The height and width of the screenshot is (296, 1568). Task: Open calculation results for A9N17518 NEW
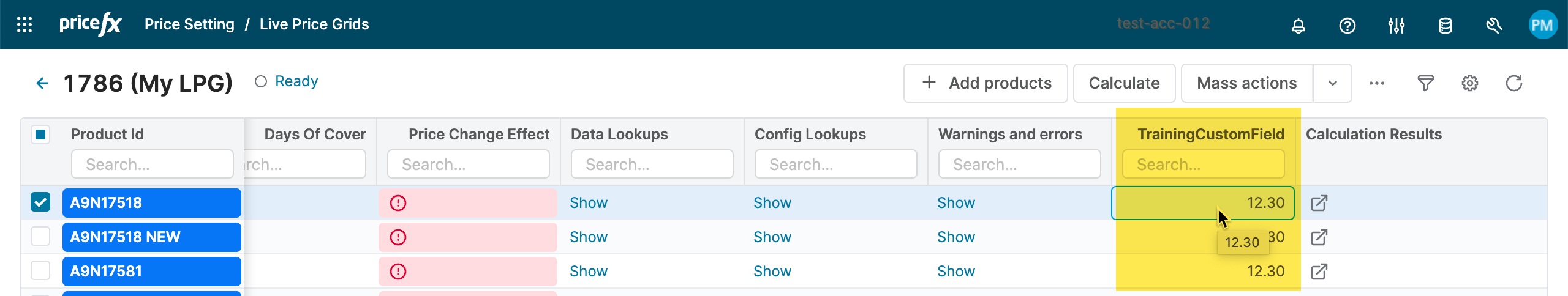[x=1319, y=237]
